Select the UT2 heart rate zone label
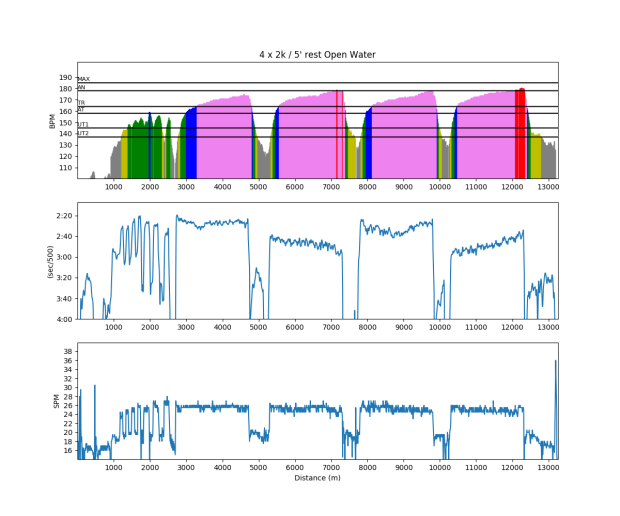Screen dimensions: 620x516 pos(84,133)
